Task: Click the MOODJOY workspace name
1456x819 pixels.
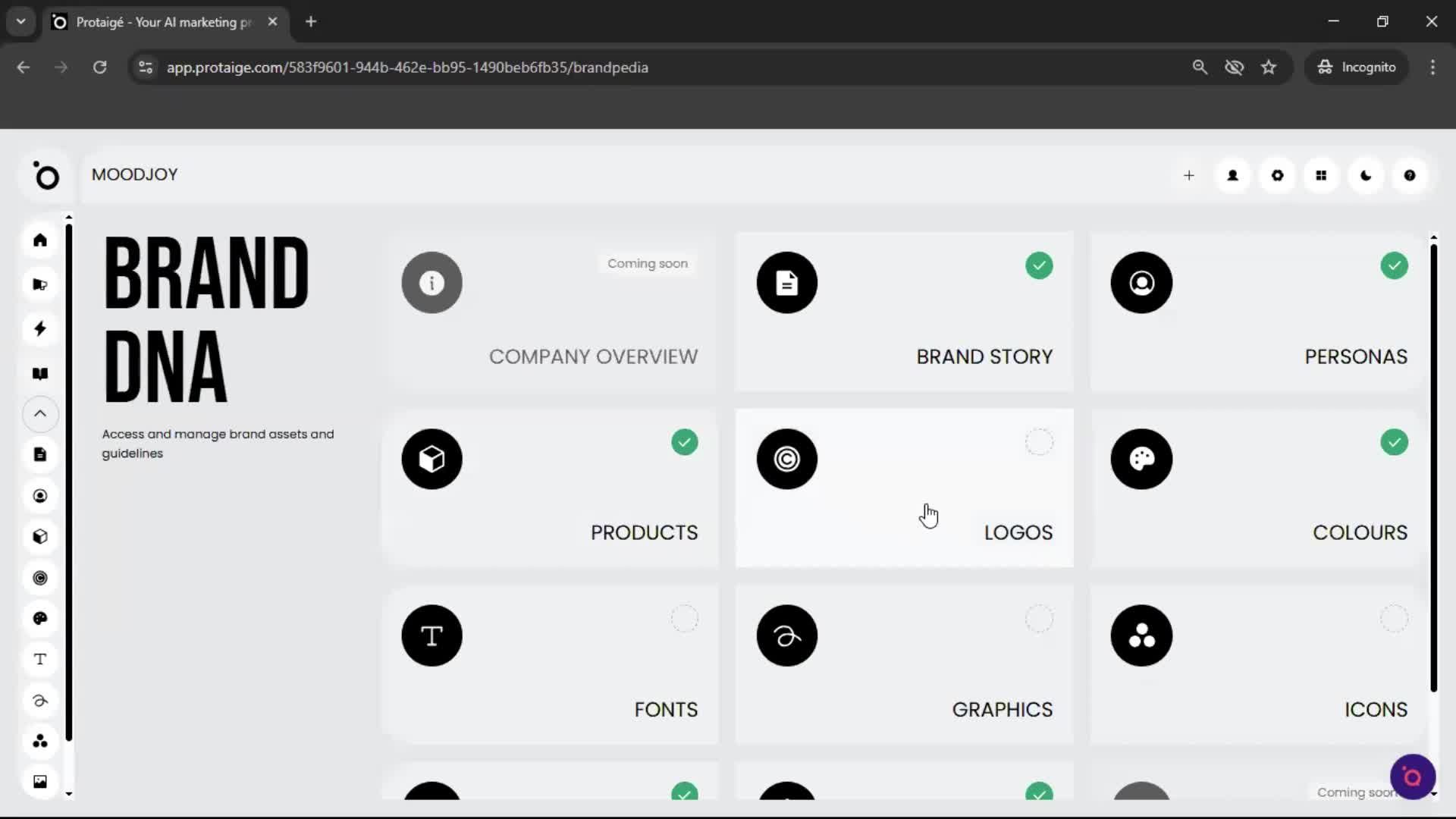Action: (x=134, y=174)
